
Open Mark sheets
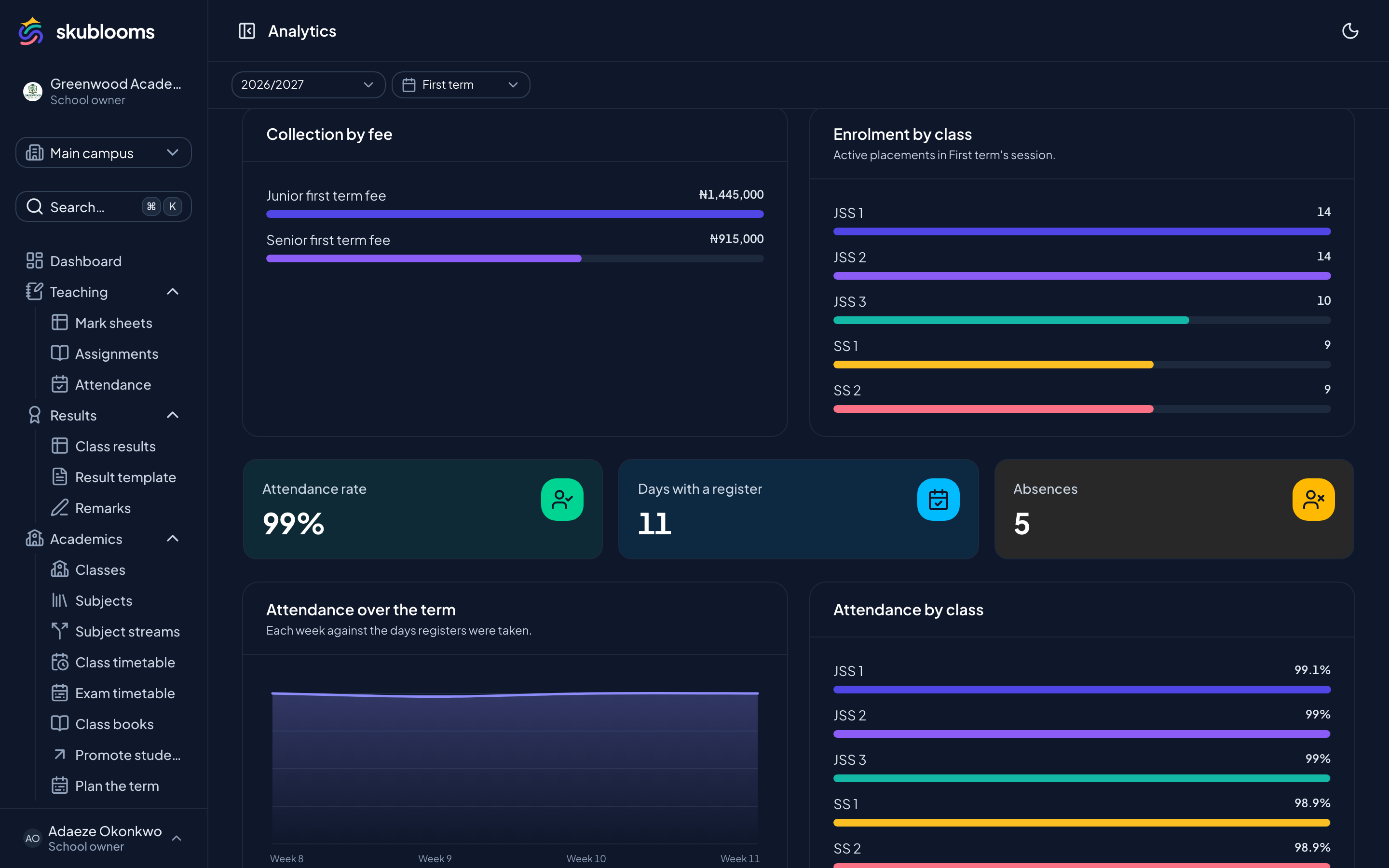114,323
